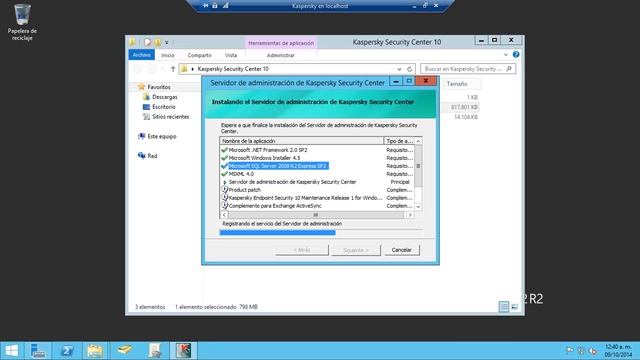The width and height of the screenshot is (640, 360).
Task: Click the Kaspersky installer taskbar icon
Action: coord(183,351)
